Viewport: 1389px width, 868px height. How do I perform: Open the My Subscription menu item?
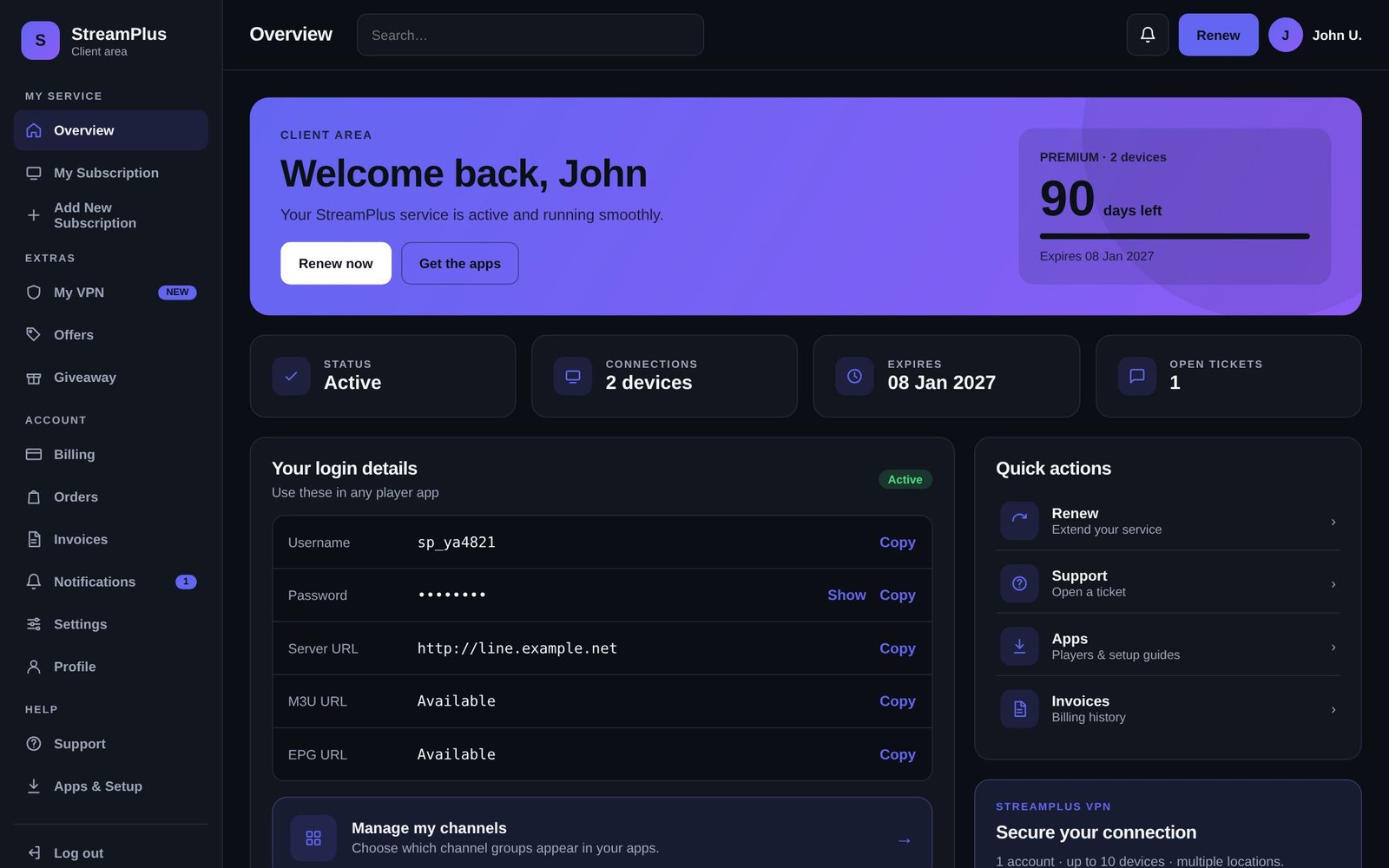pos(110,173)
